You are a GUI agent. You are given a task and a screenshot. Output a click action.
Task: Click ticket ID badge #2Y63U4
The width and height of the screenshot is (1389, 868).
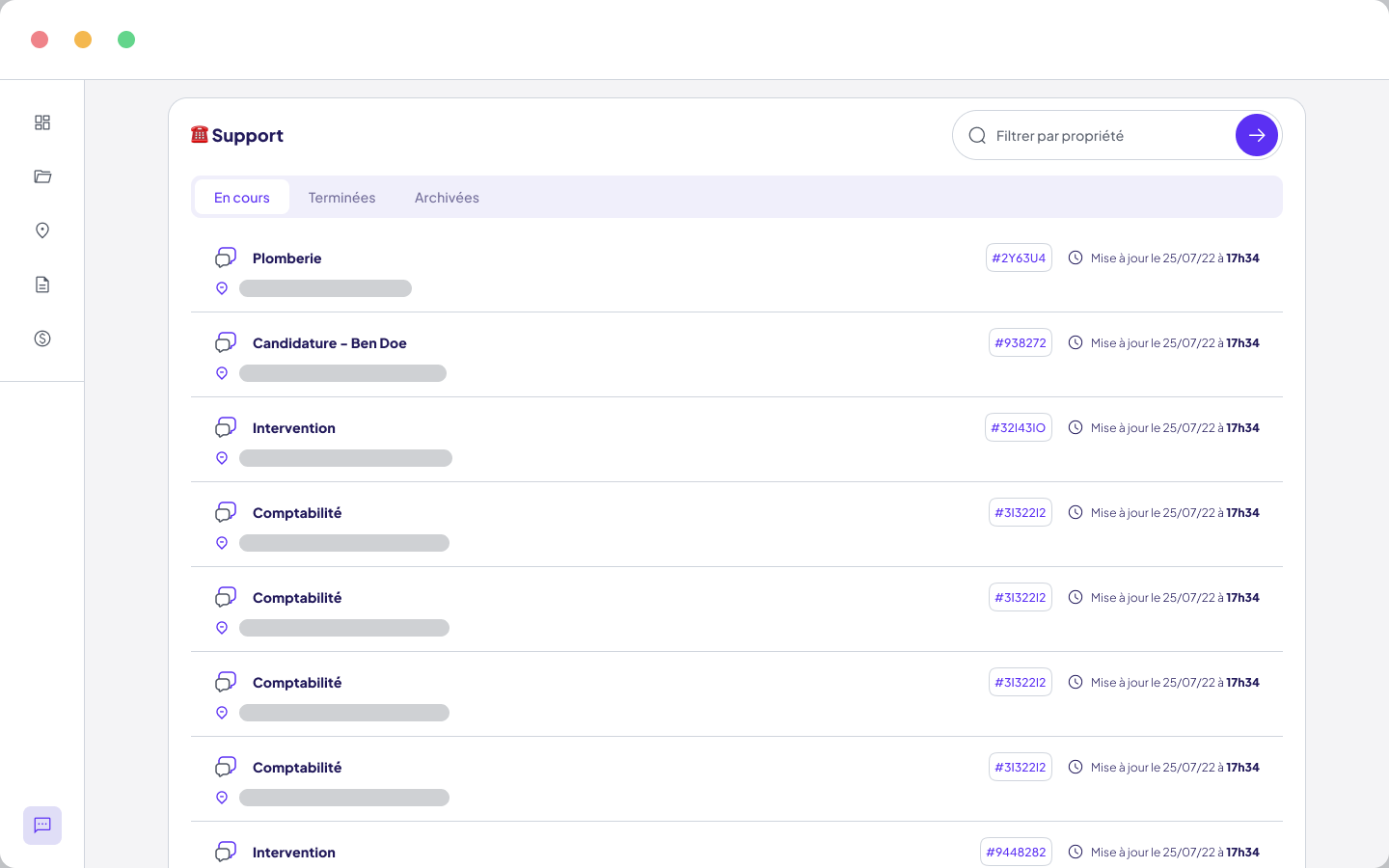(x=1019, y=258)
